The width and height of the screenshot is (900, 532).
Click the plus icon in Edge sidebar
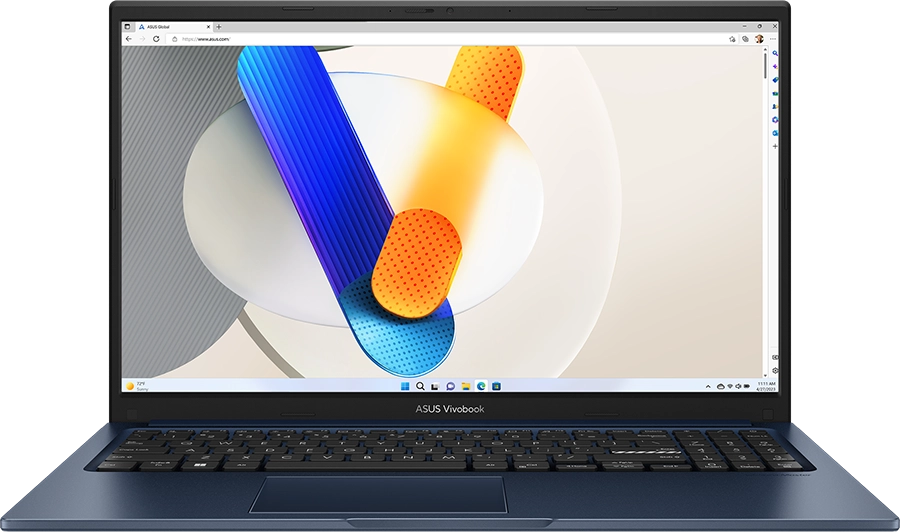pyautogui.click(x=775, y=147)
